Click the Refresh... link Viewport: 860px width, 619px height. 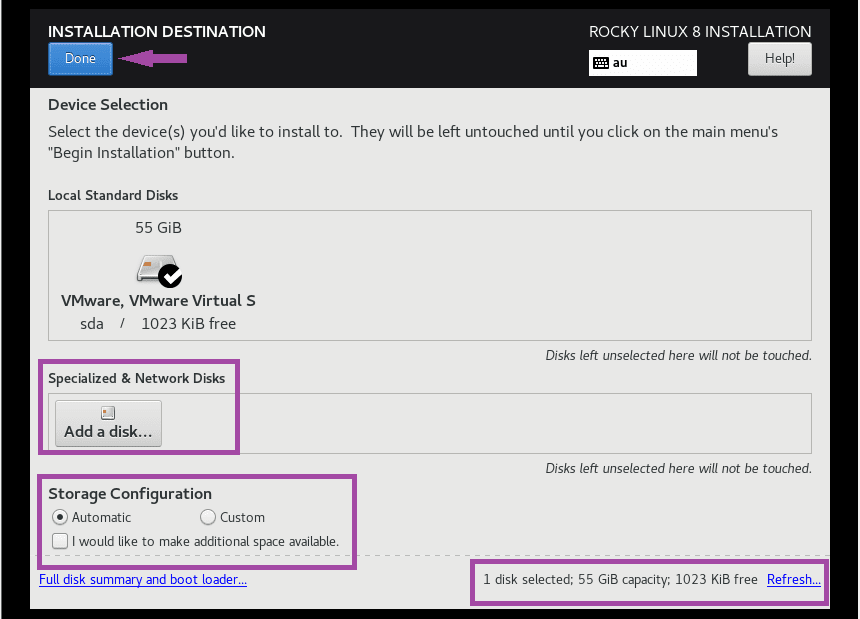[794, 580]
